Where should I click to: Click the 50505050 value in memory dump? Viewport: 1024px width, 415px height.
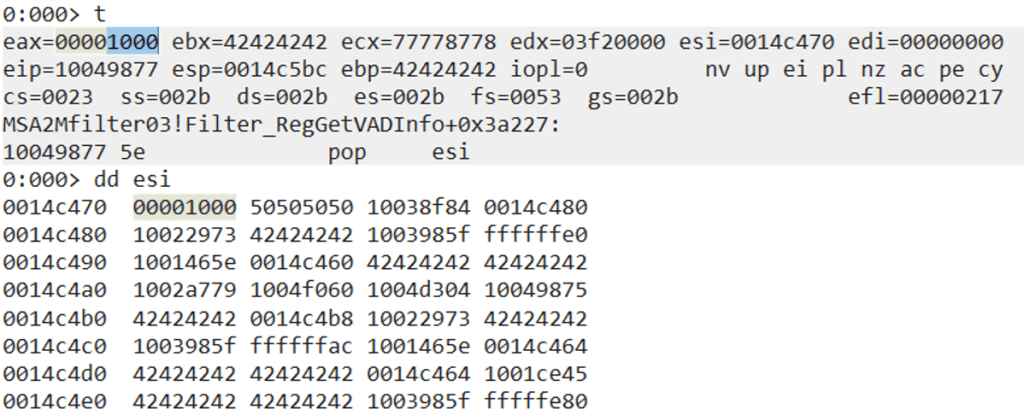pyautogui.click(x=301, y=208)
